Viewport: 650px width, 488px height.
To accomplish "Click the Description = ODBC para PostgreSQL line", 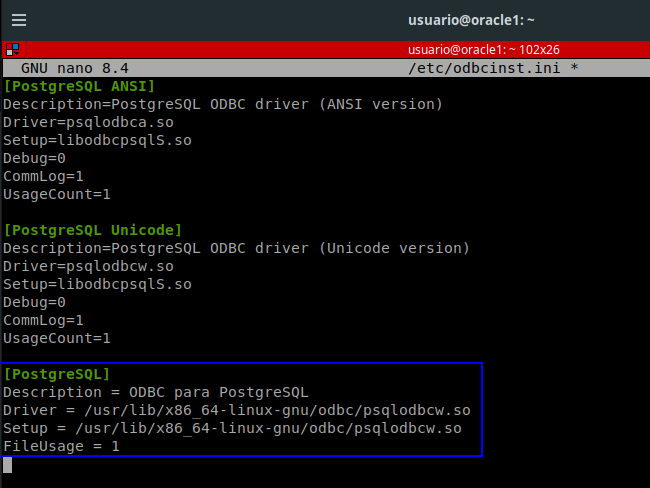I will (156, 392).
